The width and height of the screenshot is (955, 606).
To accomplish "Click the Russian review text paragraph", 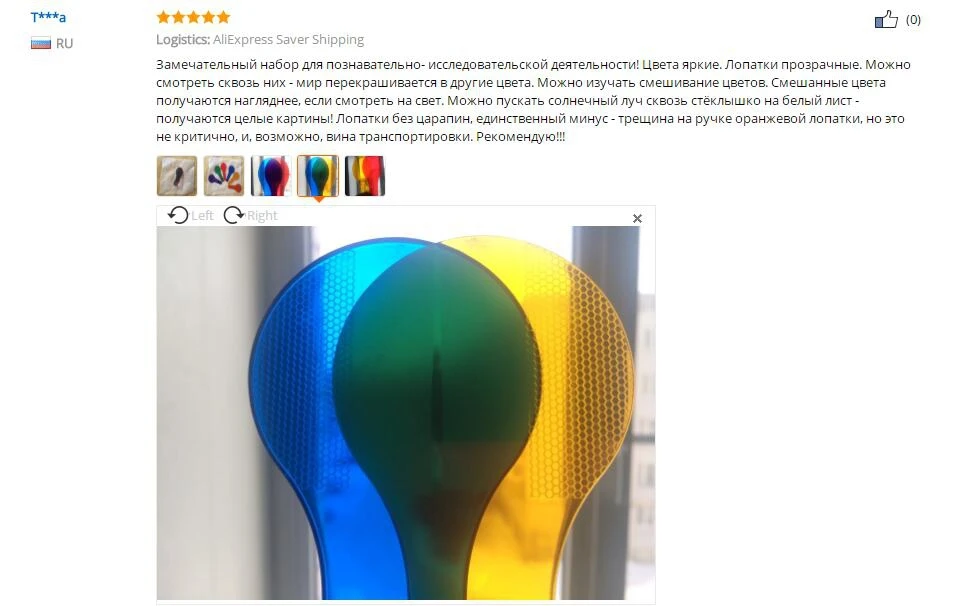I will [x=534, y=100].
